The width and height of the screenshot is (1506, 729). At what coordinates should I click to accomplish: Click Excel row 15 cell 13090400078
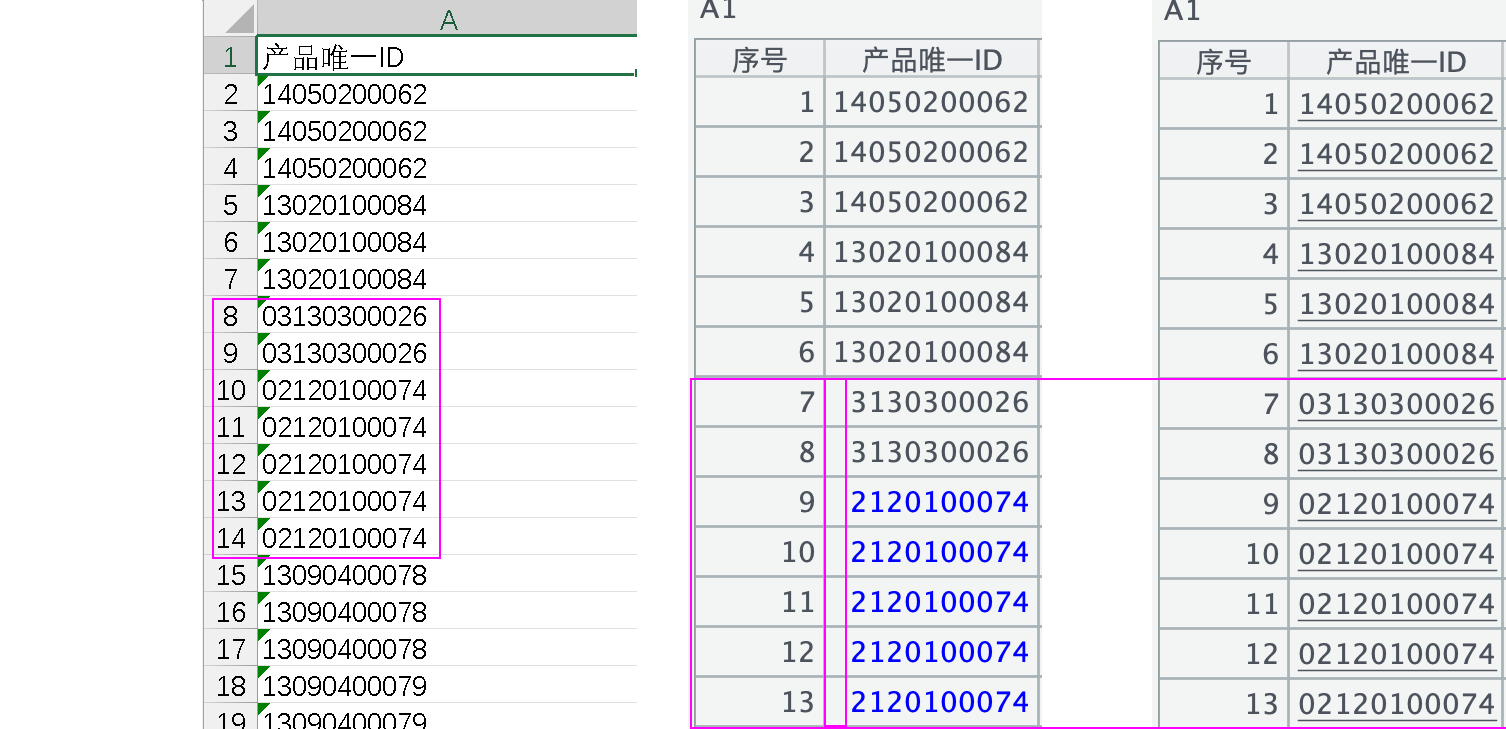[344, 575]
